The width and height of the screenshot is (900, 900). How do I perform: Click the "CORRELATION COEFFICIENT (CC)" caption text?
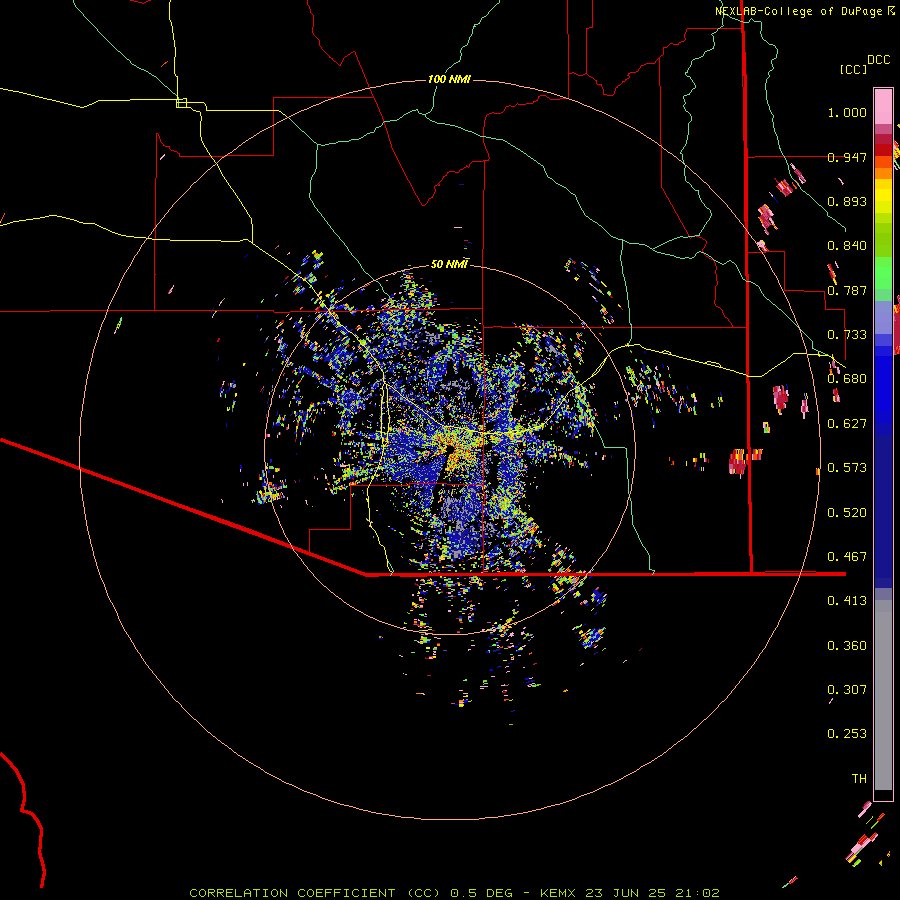tap(315, 893)
